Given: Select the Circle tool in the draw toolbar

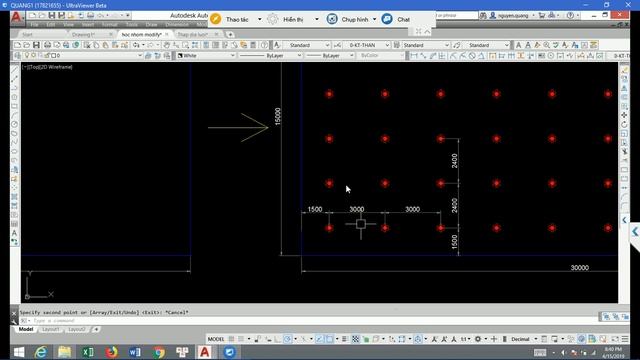Looking at the screenshot, I should pyautogui.click(x=15, y=124).
